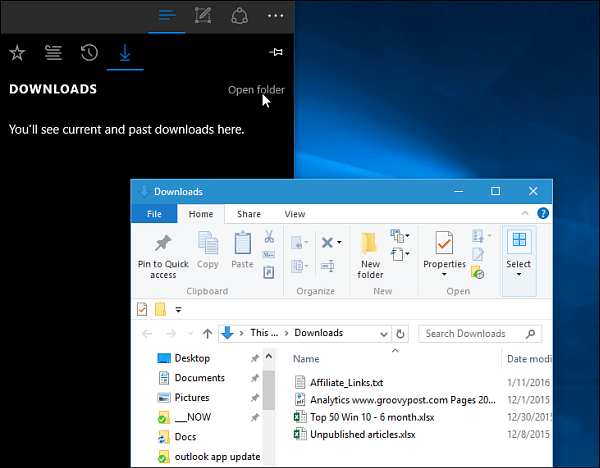The width and height of the screenshot is (600, 468).
Task: Select the View ribbon tab
Action: 295,214
